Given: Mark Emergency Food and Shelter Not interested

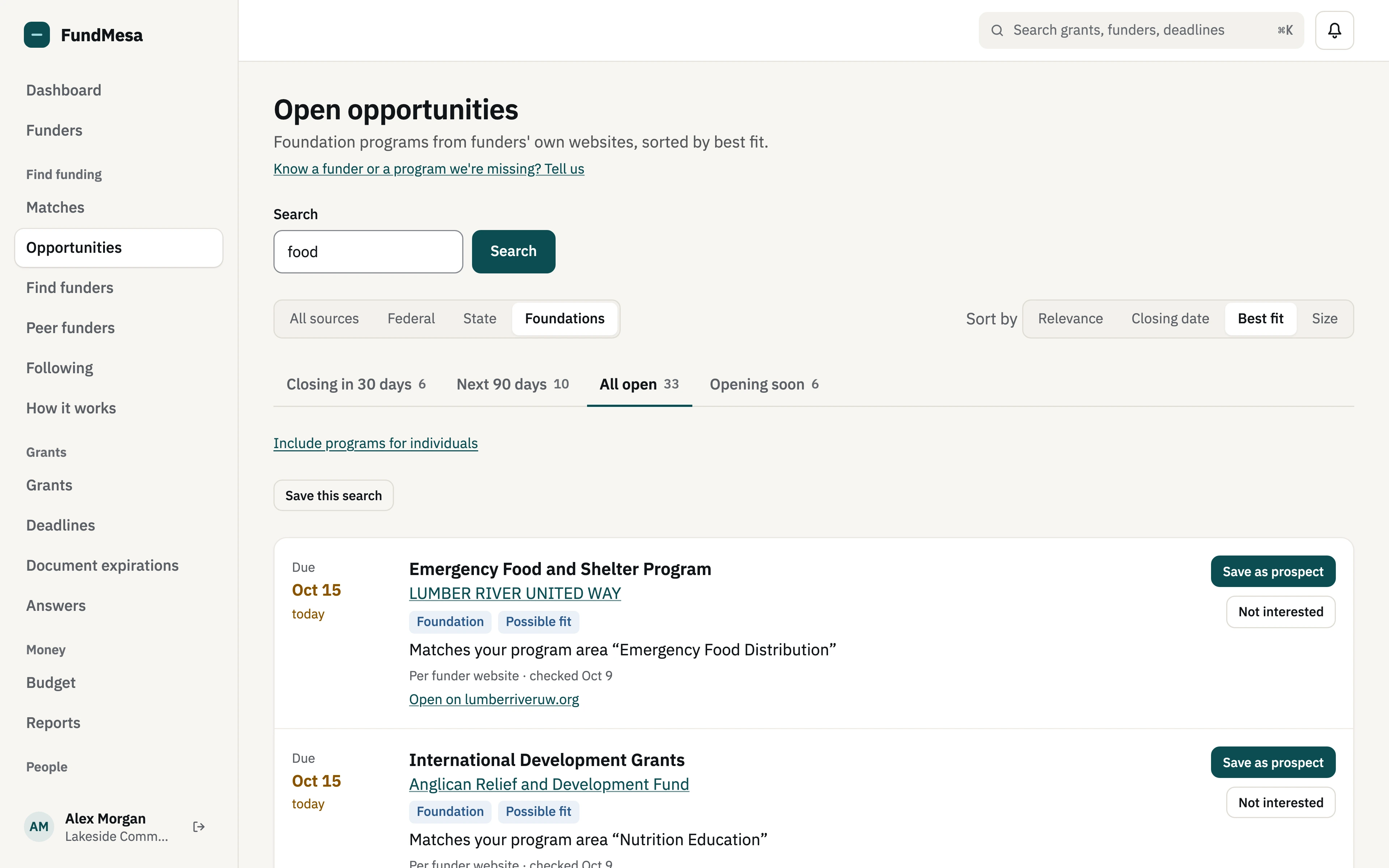Looking at the screenshot, I should point(1280,612).
